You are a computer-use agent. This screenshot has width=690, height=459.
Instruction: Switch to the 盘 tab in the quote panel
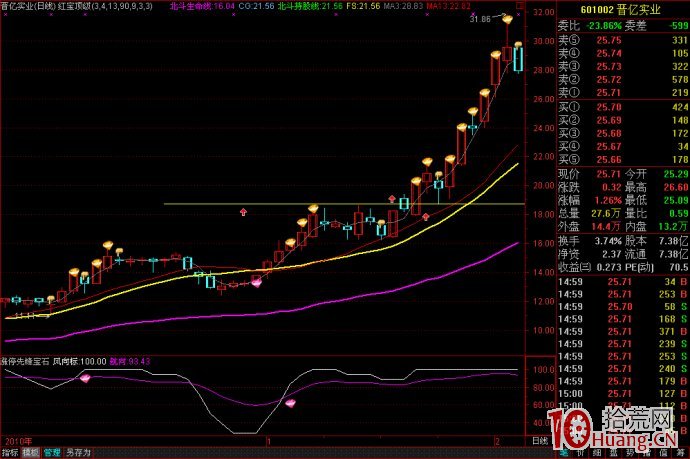[614, 453]
